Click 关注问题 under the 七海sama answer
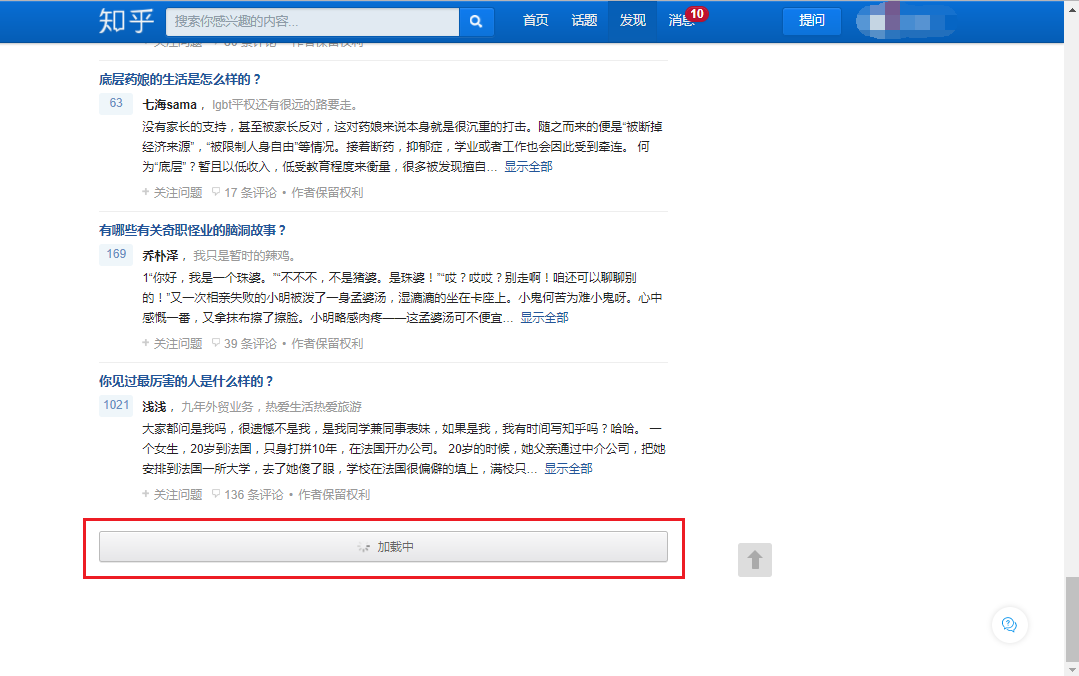The width and height of the screenshot is (1079, 676). (172, 193)
